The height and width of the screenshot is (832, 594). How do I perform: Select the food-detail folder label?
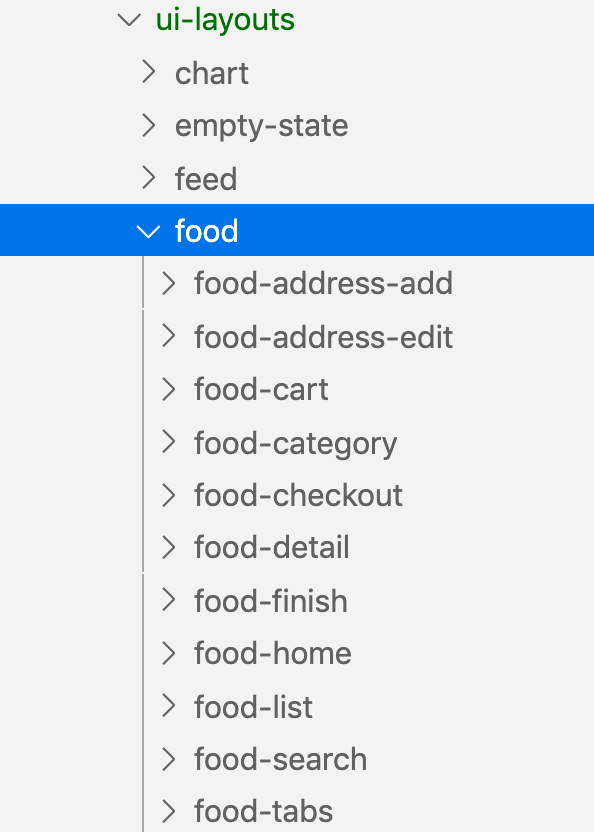click(x=272, y=548)
